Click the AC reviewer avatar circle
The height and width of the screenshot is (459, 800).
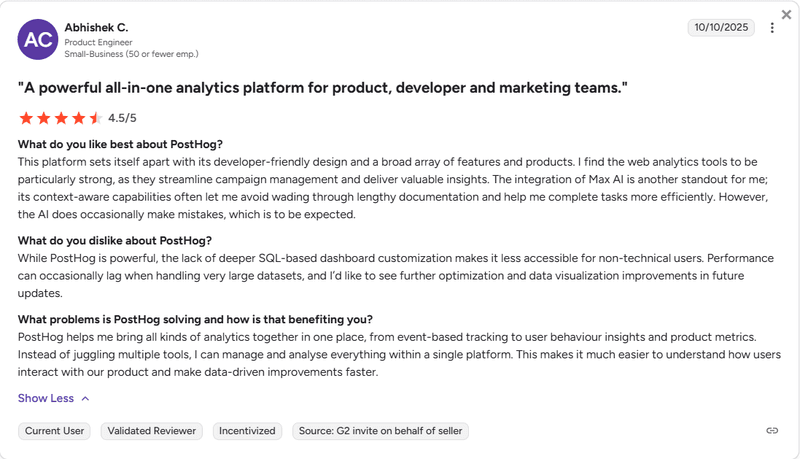tap(38, 39)
